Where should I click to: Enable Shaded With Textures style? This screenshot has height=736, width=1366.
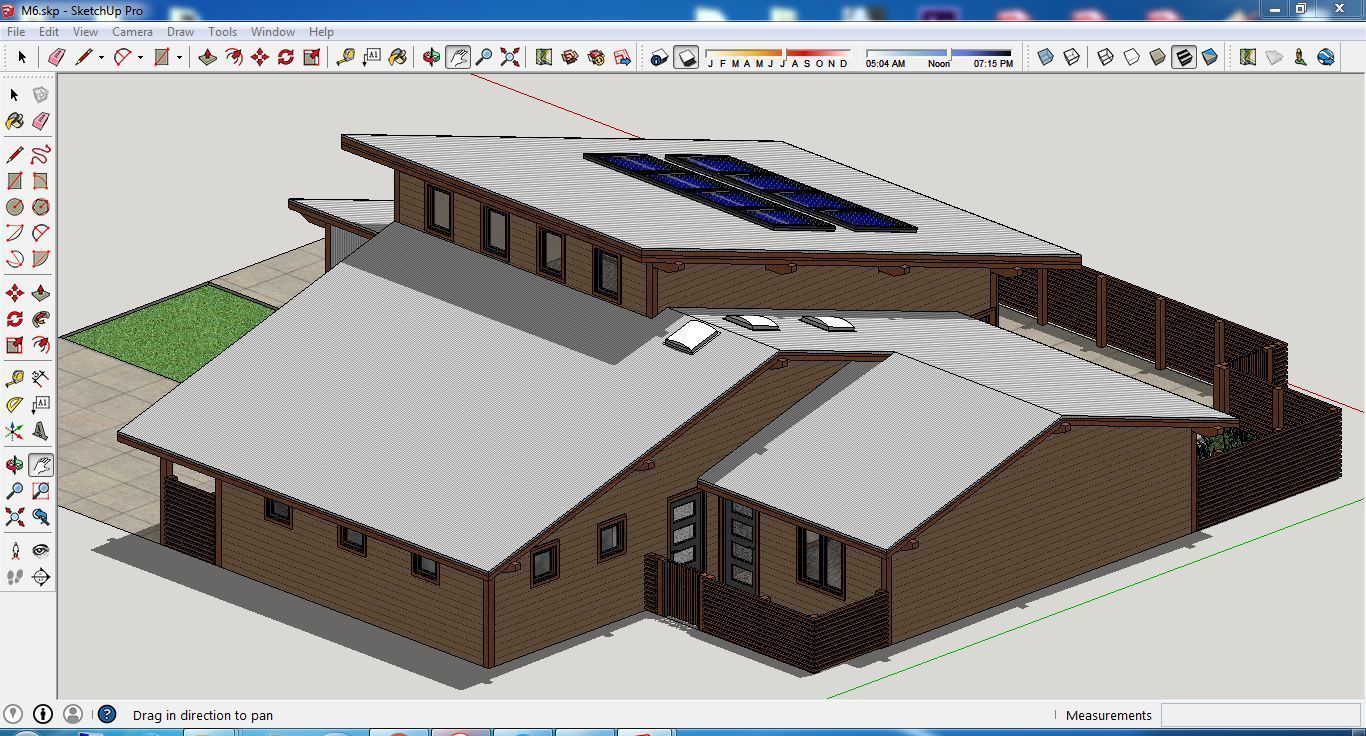pyautogui.click(x=1184, y=57)
